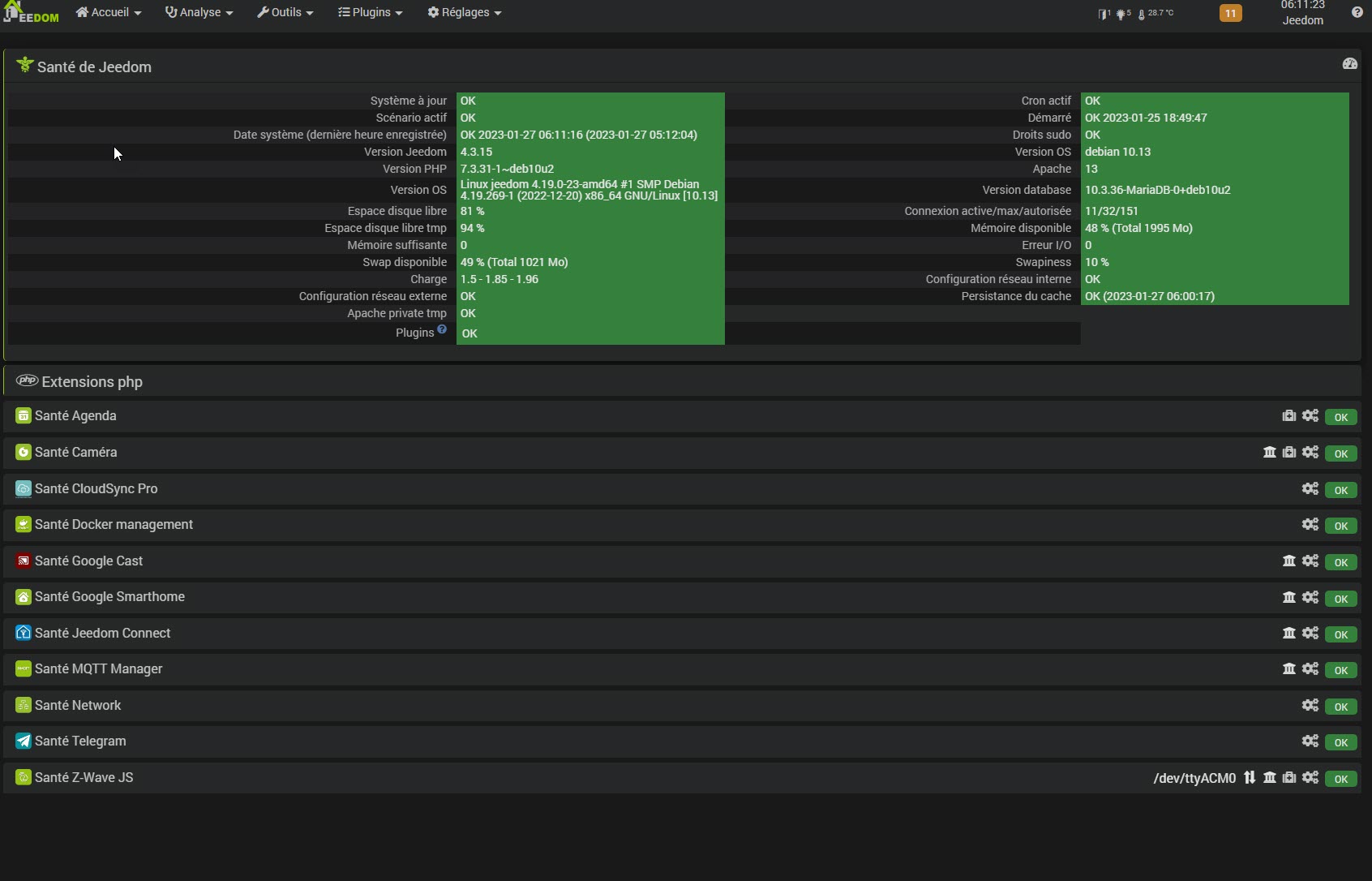Click Santé Jeedom Connect building icon
This screenshot has height=881, width=1372.
point(1288,633)
